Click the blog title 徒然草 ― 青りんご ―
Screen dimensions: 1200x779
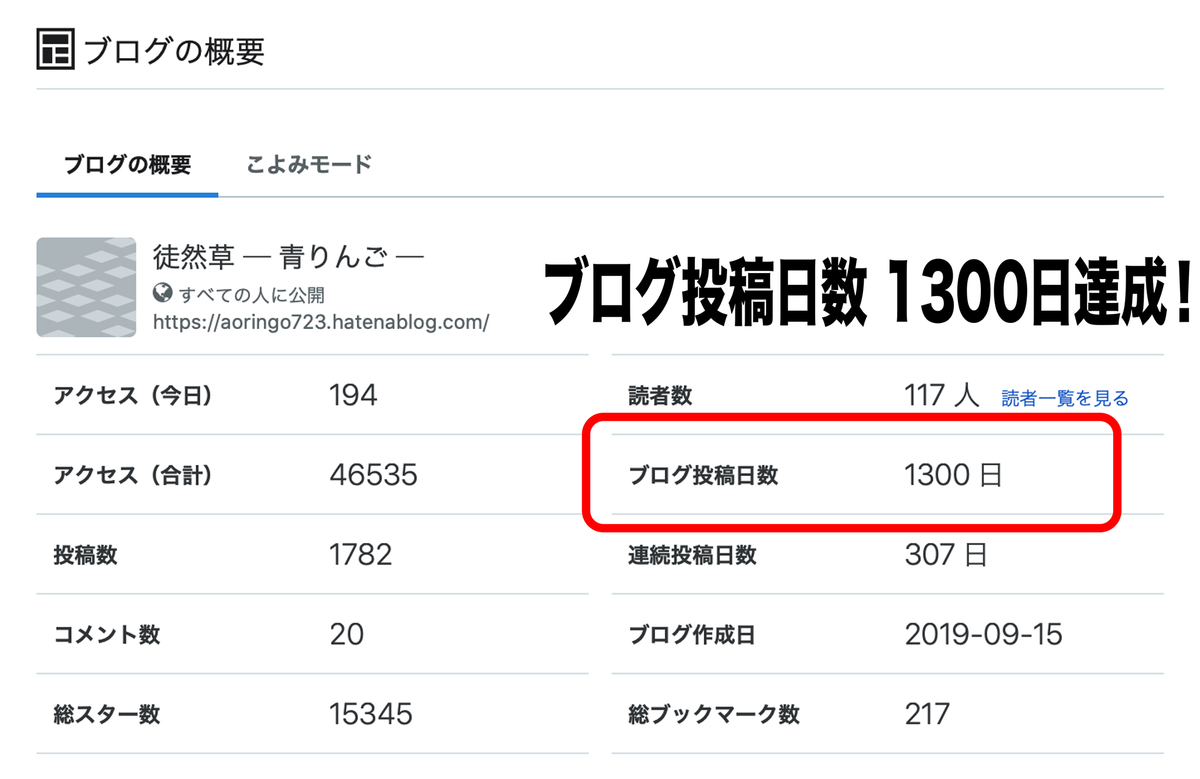[289, 257]
